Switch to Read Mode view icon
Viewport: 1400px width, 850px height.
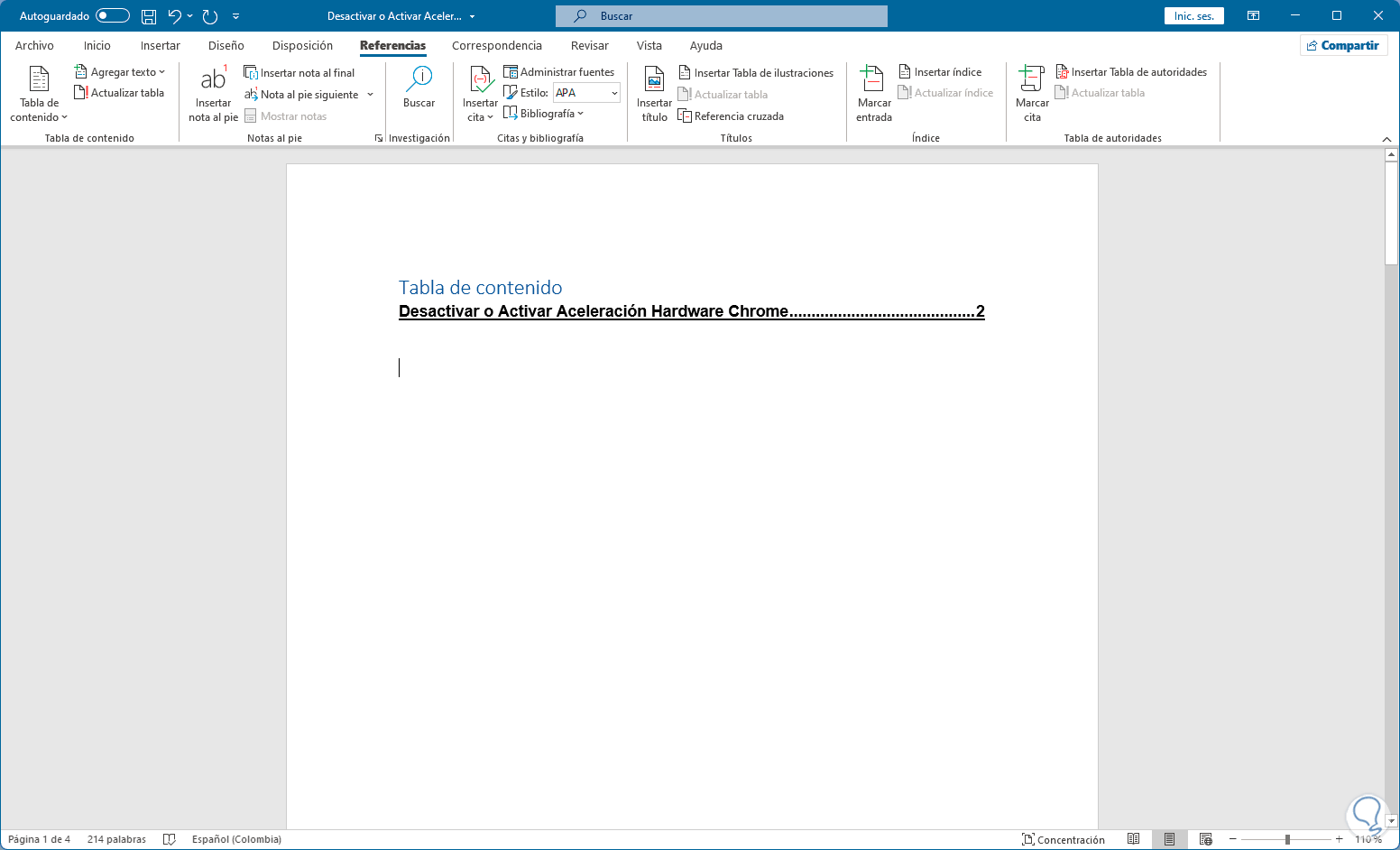click(x=1134, y=839)
